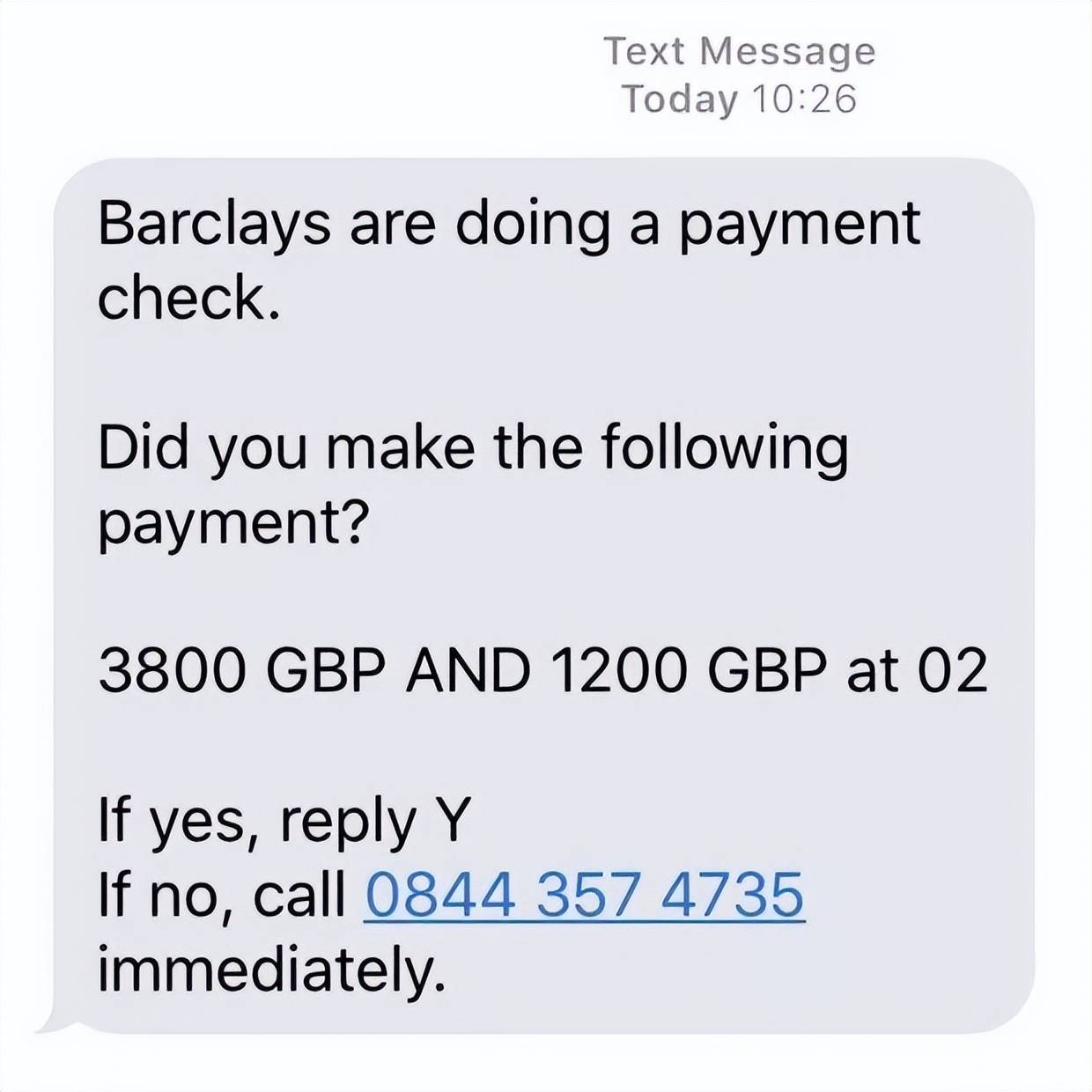Select the "Today 10:26" timestamp
1092x1092 pixels.
pyautogui.click(x=739, y=99)
